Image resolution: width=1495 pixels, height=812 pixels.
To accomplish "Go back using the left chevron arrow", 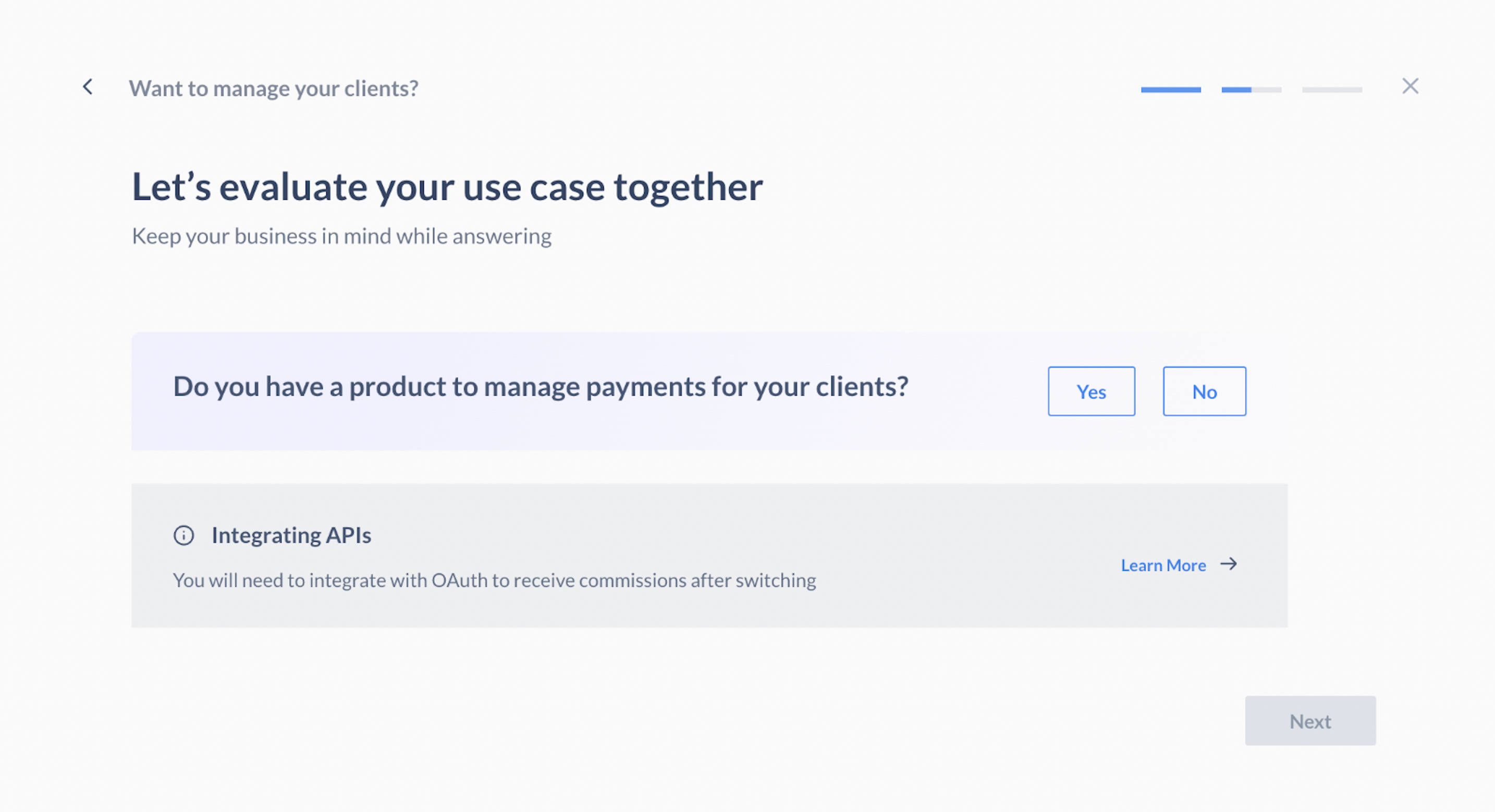I will point(88,87).
